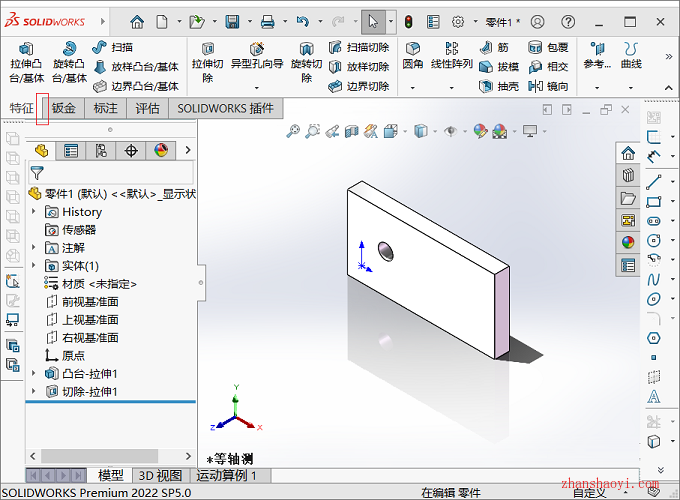Switch to the SOLIDWORKS 插件 tab

[226, 108]
